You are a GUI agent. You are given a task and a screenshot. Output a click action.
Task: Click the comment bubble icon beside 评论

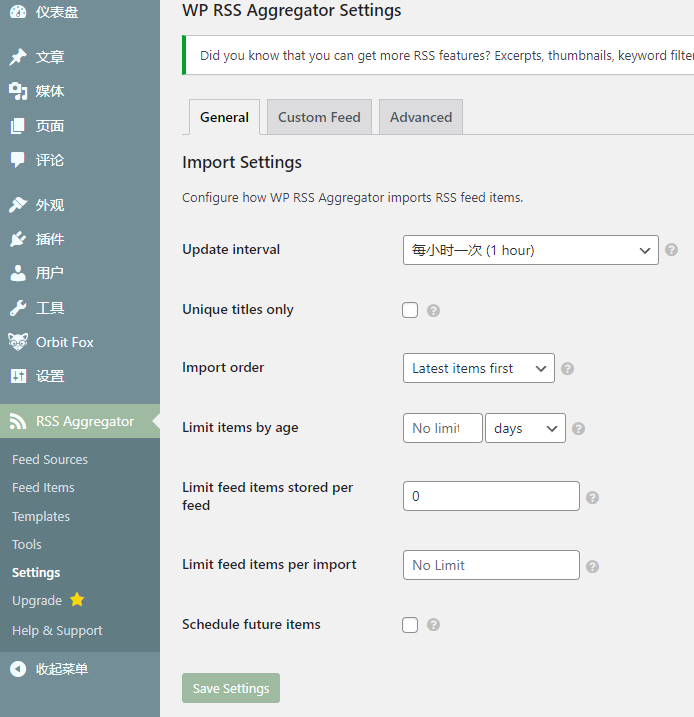pos(18,160)
